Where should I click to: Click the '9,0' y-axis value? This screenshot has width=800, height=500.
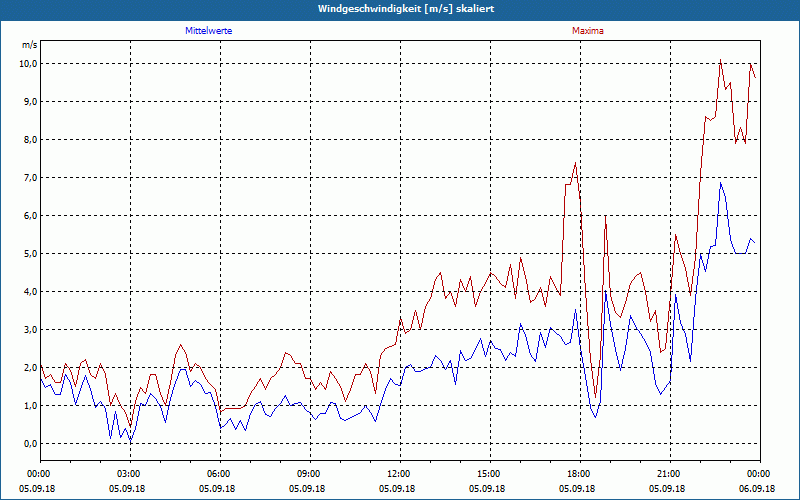point(31,102)
